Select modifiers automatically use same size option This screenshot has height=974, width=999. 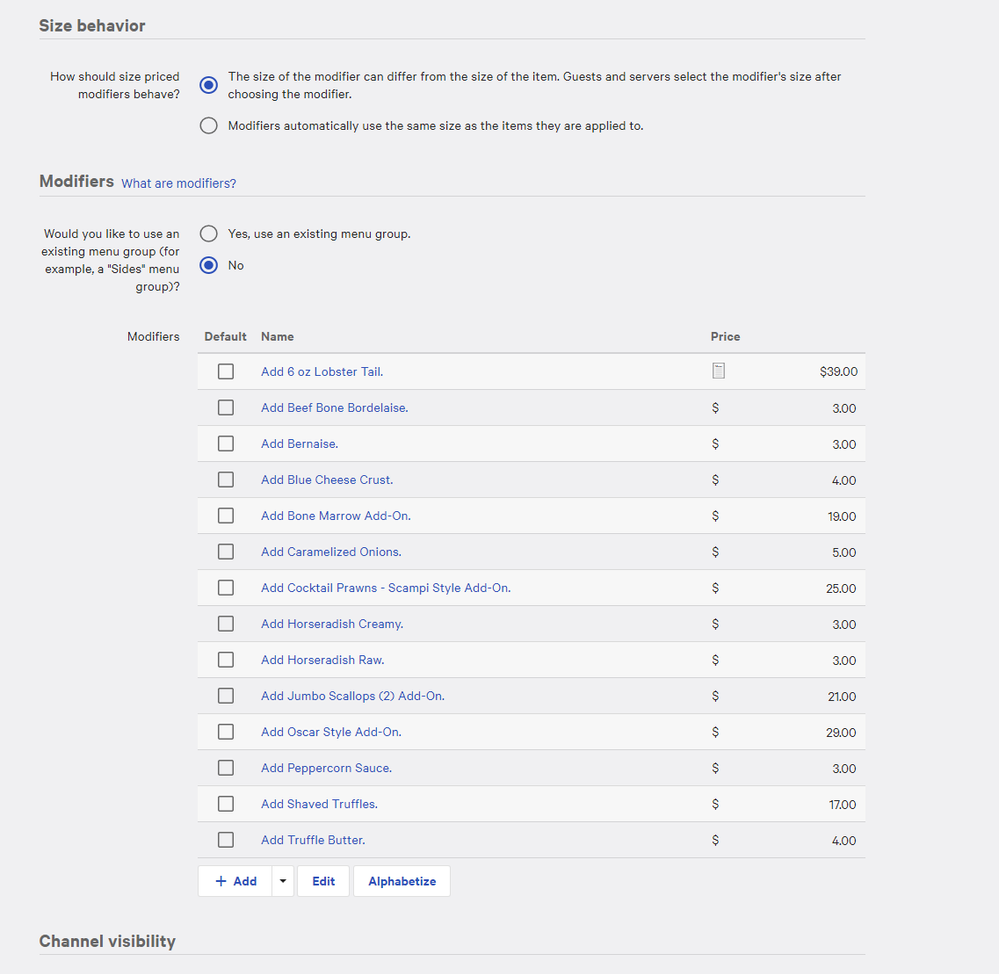click(x=208, y=126)
